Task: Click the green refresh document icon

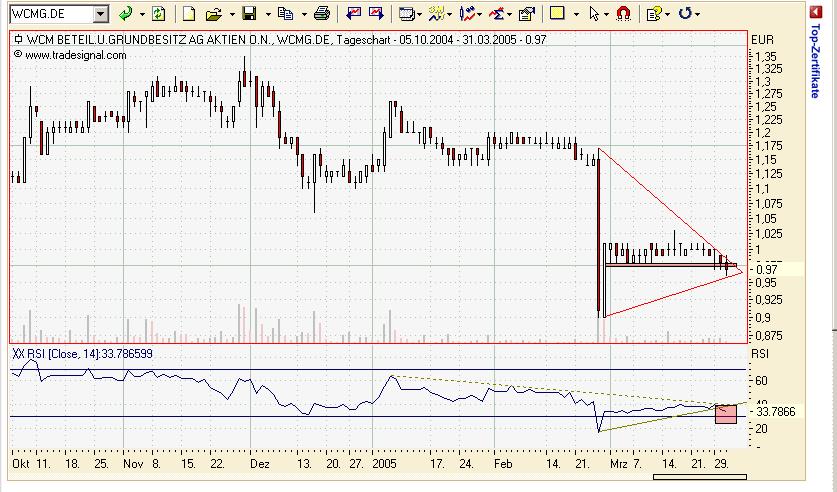Action: pos(159,13)
